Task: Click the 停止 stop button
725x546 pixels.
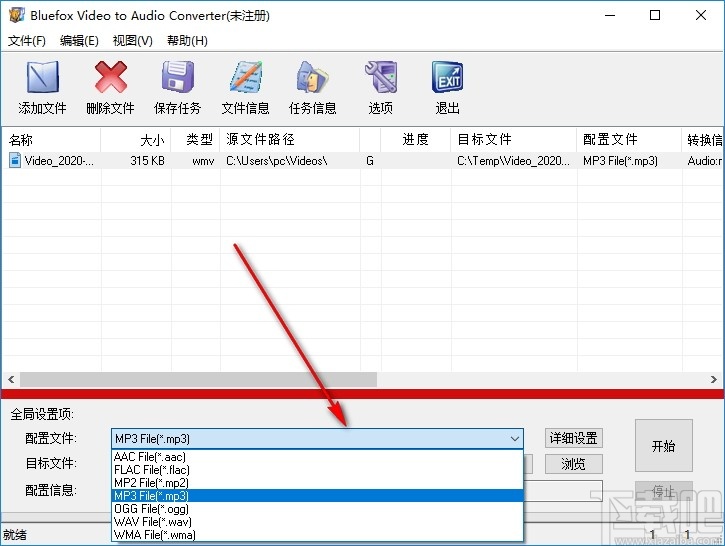Action: click(664, 491)
